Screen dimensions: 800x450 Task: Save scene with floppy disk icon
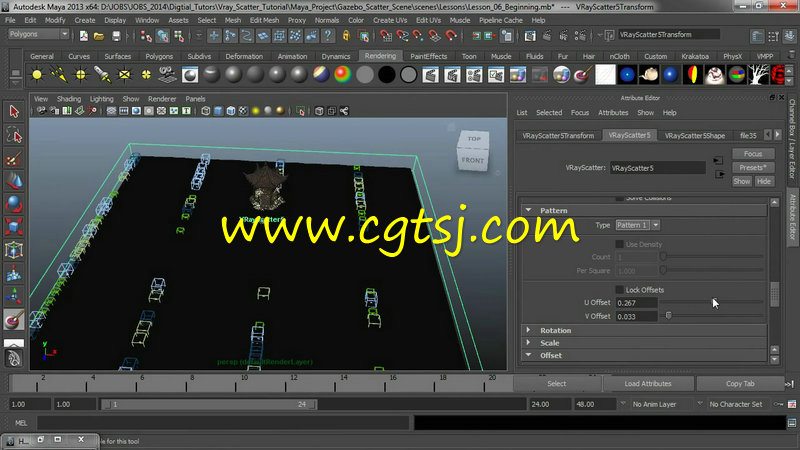(116, 36)
